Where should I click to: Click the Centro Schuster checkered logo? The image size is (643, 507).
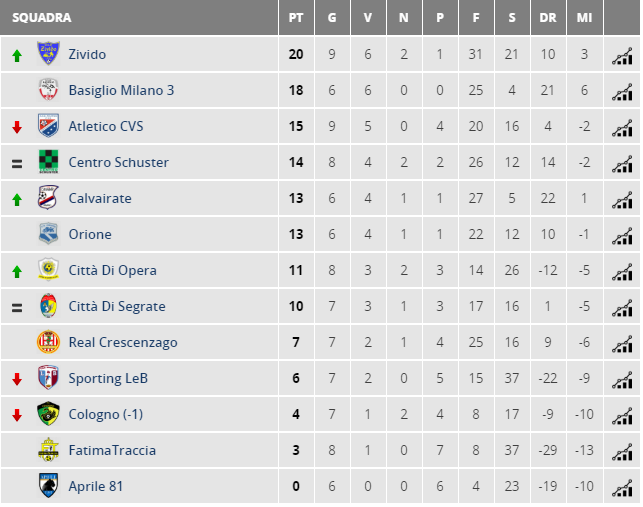tap(48, 162)
